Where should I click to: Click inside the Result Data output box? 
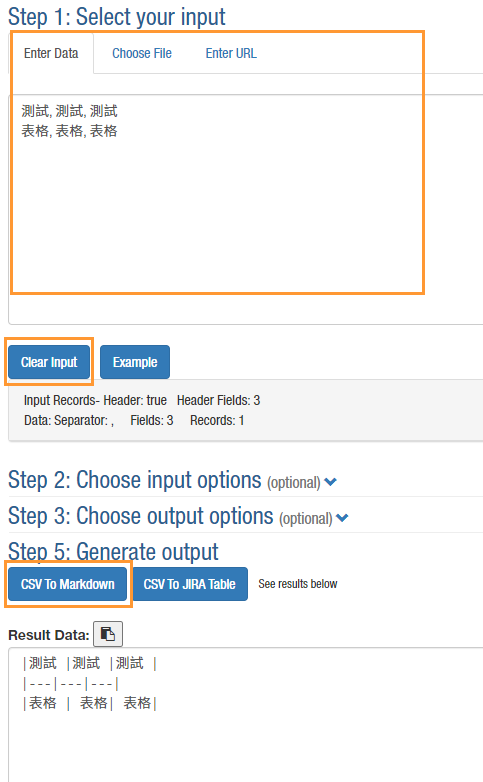245,715
